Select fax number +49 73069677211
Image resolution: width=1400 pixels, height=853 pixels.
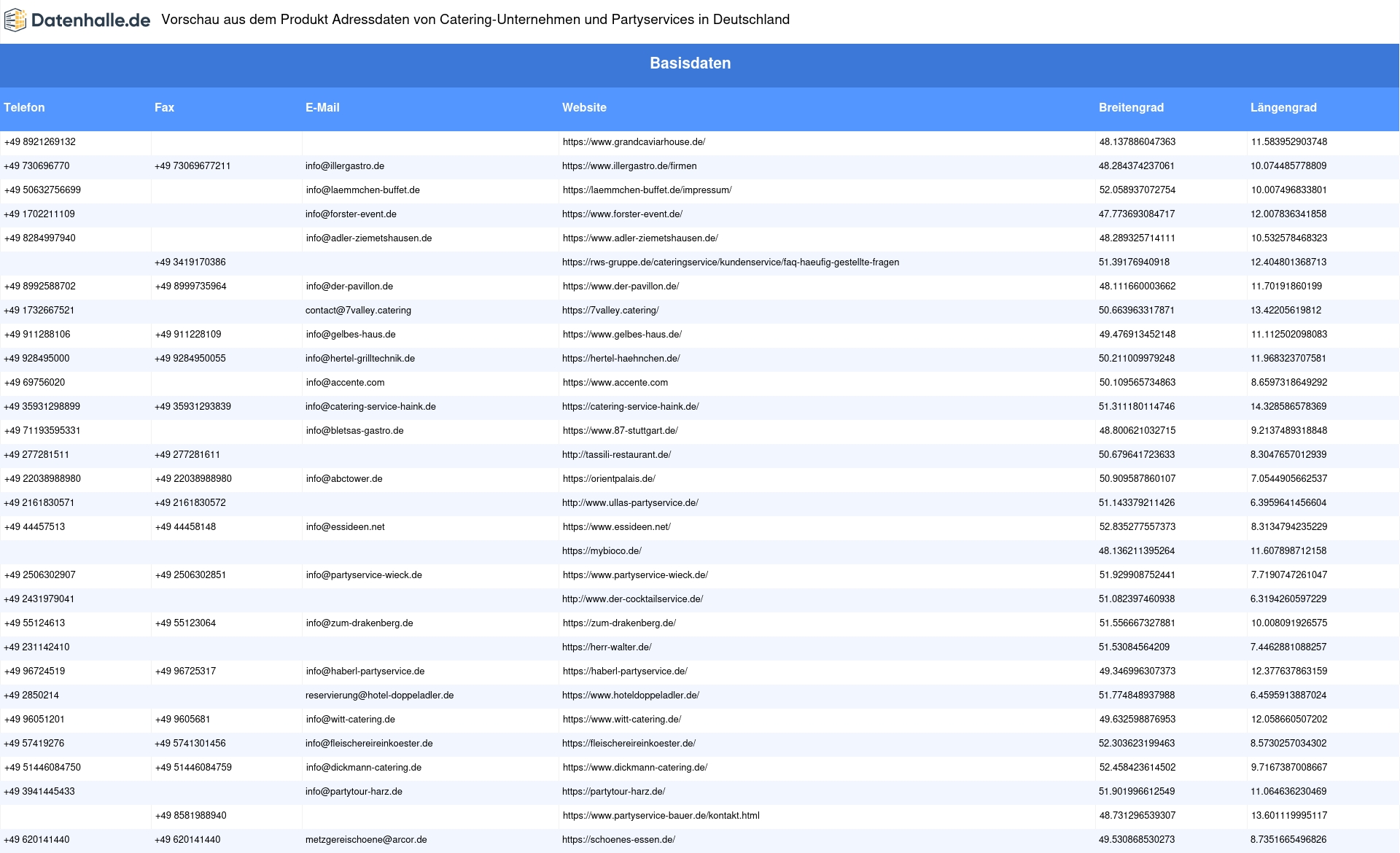[x=192, y=166]
